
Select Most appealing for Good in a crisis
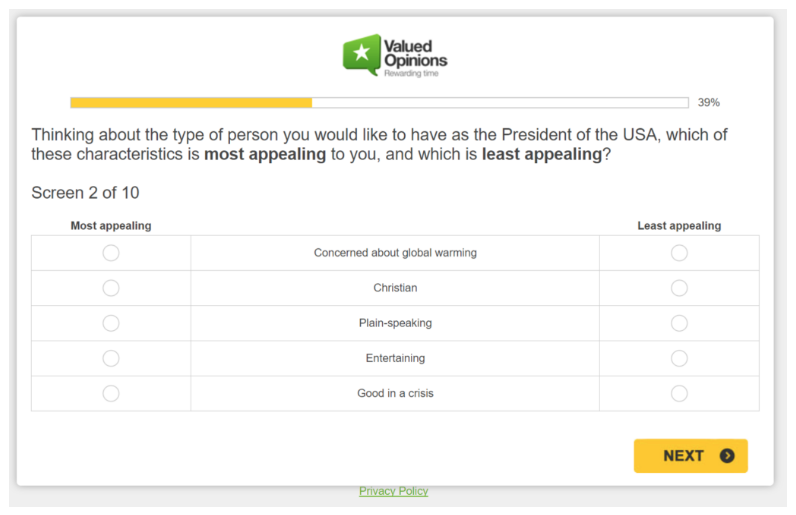click(111, 393)
